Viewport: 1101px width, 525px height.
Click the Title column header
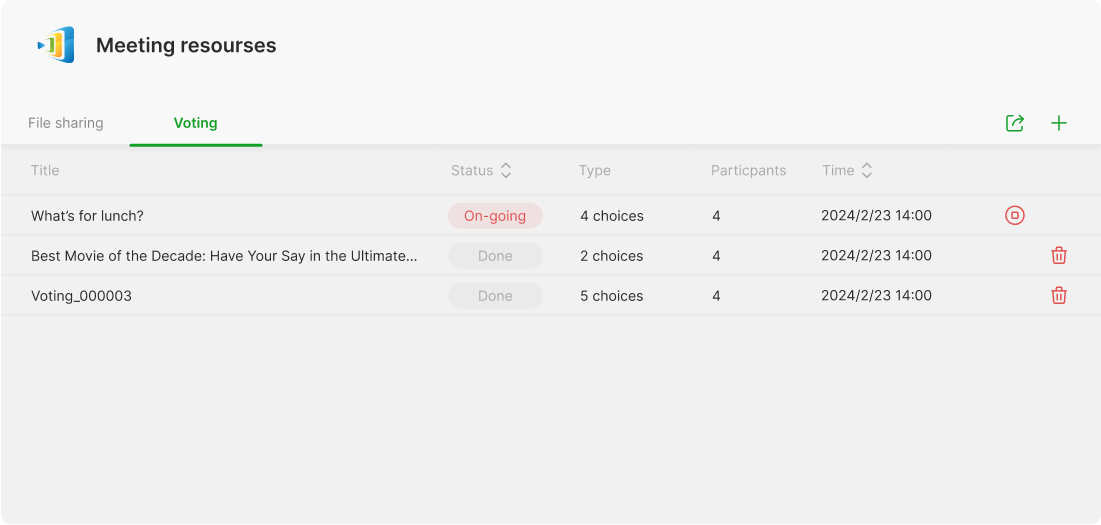click(45, 171)
